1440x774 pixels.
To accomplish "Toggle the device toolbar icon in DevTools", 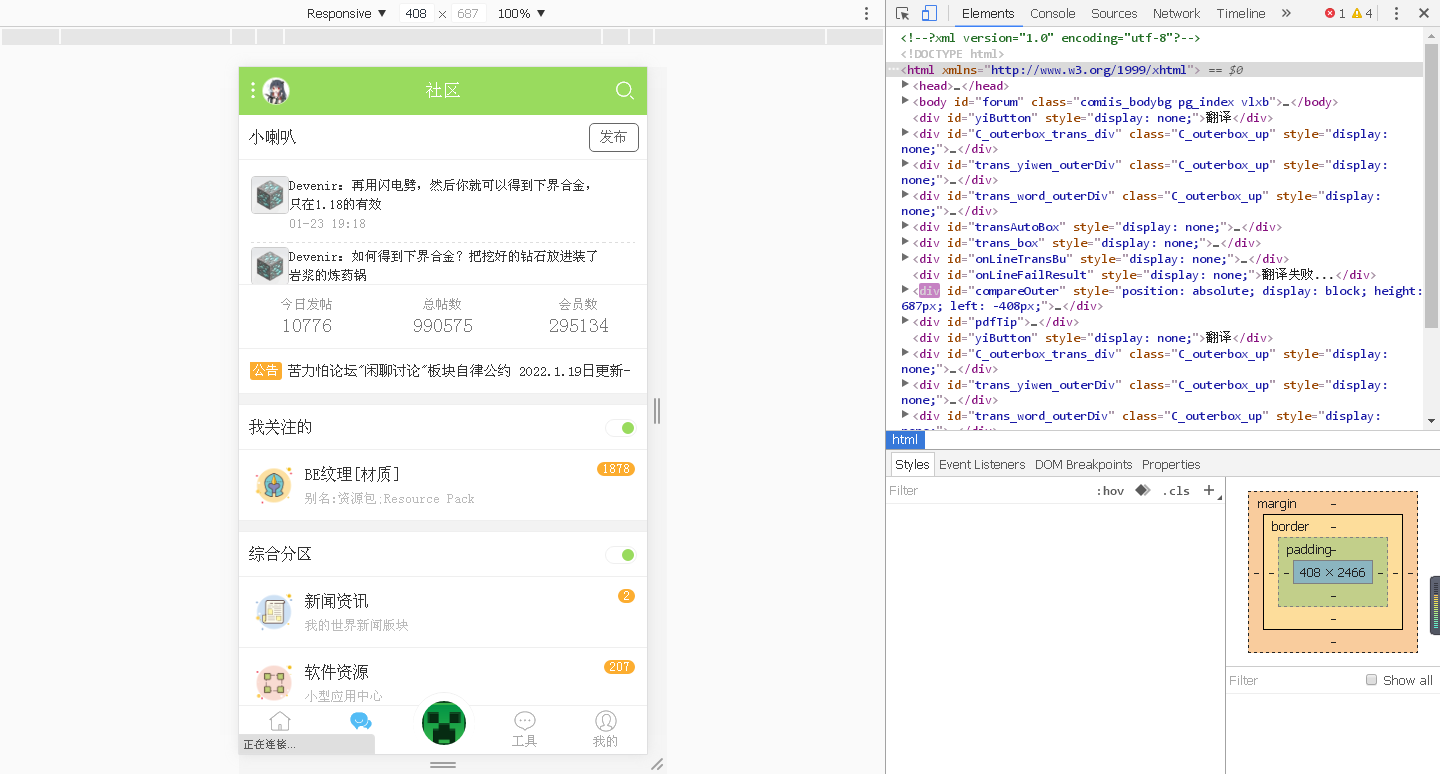I will coord(929,13).
